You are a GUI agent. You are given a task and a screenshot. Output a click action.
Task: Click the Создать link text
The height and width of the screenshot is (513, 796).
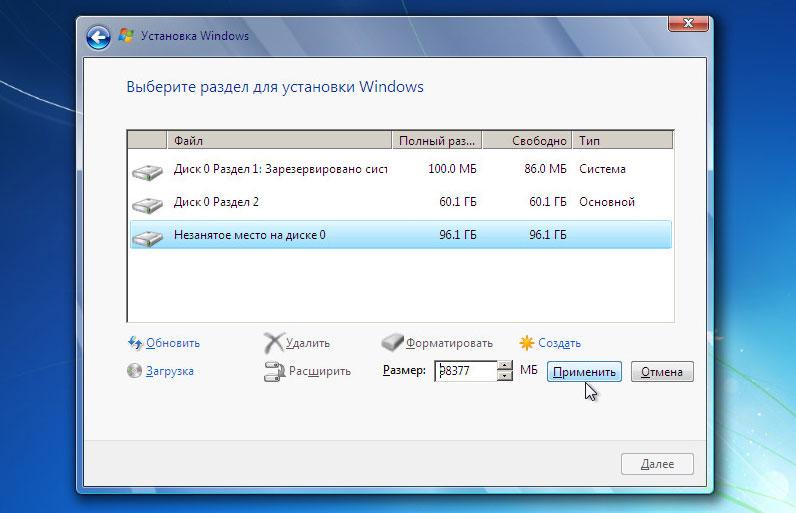click(x=559, y=343)
